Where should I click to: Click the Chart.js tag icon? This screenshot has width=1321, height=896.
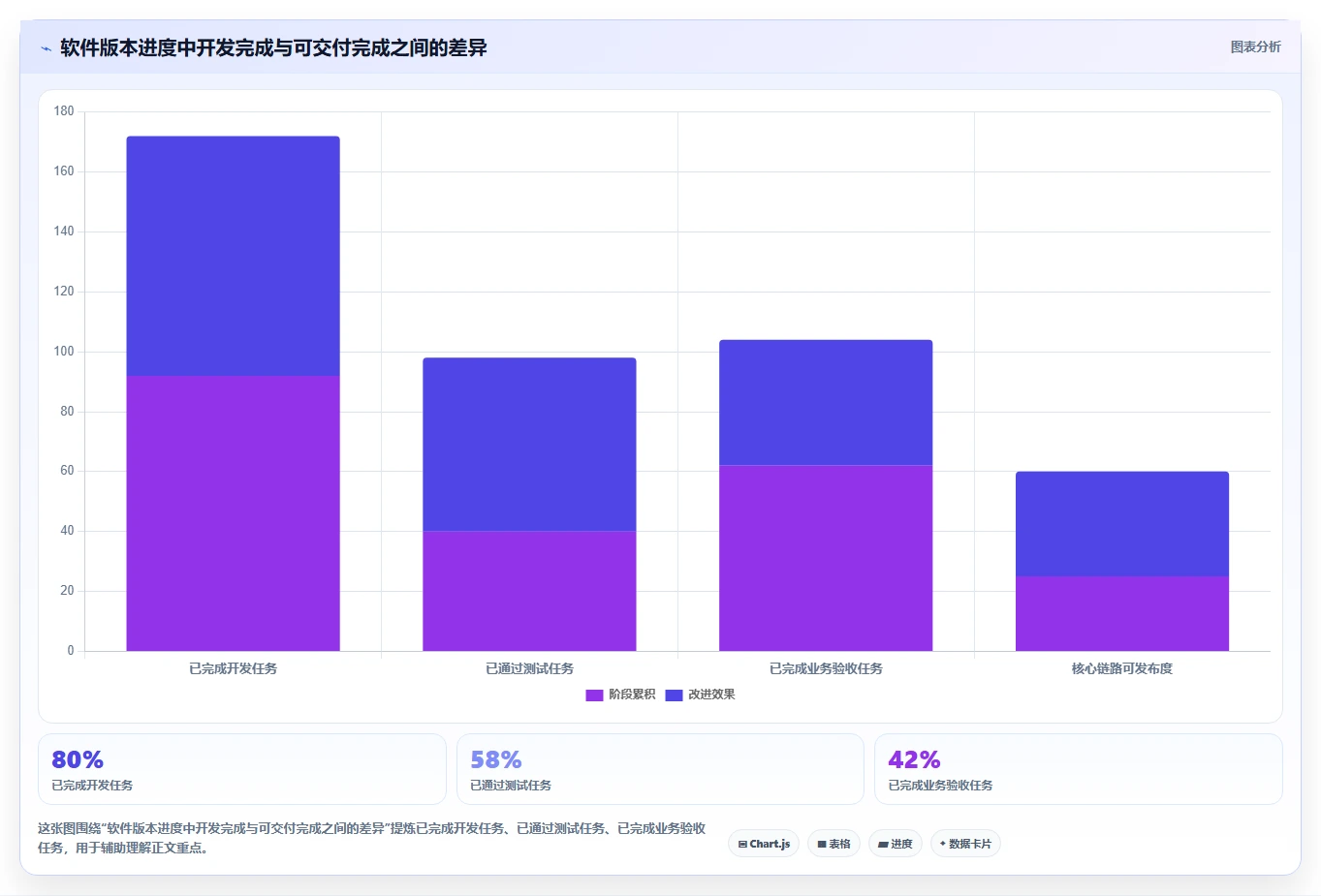click(742, 845)
